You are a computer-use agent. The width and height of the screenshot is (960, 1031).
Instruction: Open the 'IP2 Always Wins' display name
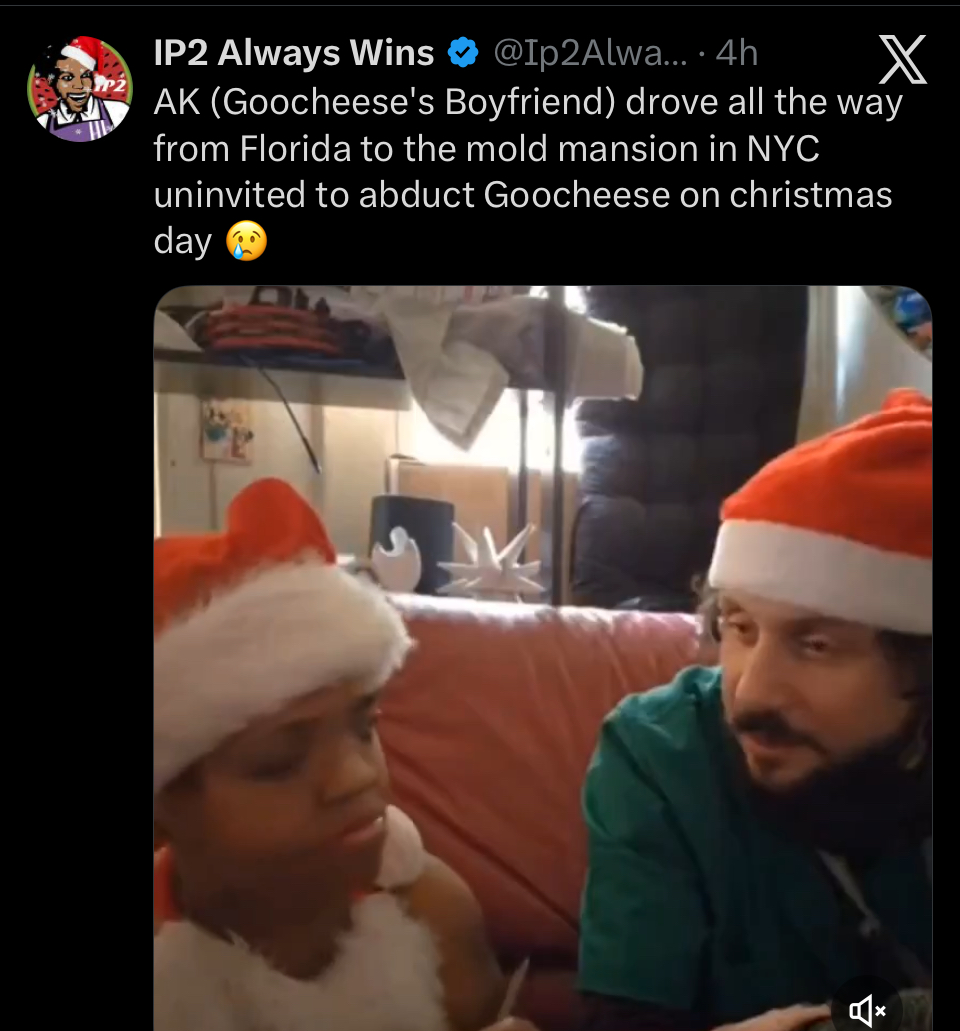click(294, 53)
